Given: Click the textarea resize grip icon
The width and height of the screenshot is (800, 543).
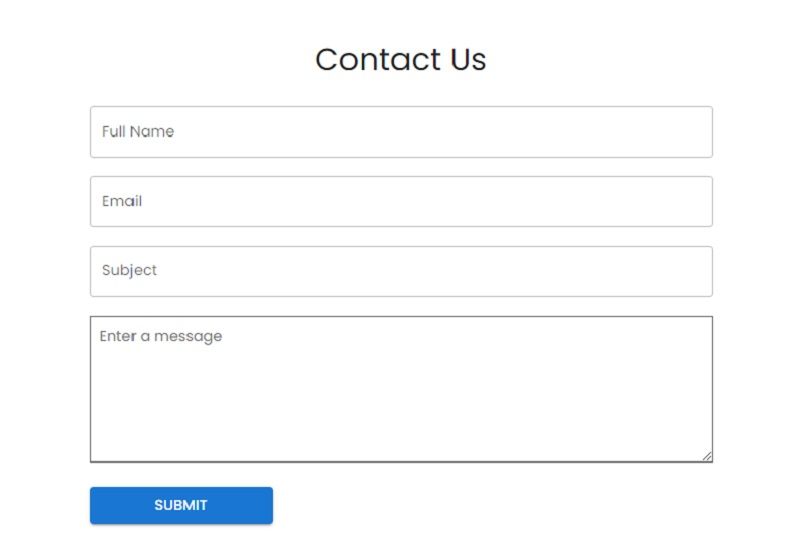Looking at the screenshot, I should tap(707, 456).
